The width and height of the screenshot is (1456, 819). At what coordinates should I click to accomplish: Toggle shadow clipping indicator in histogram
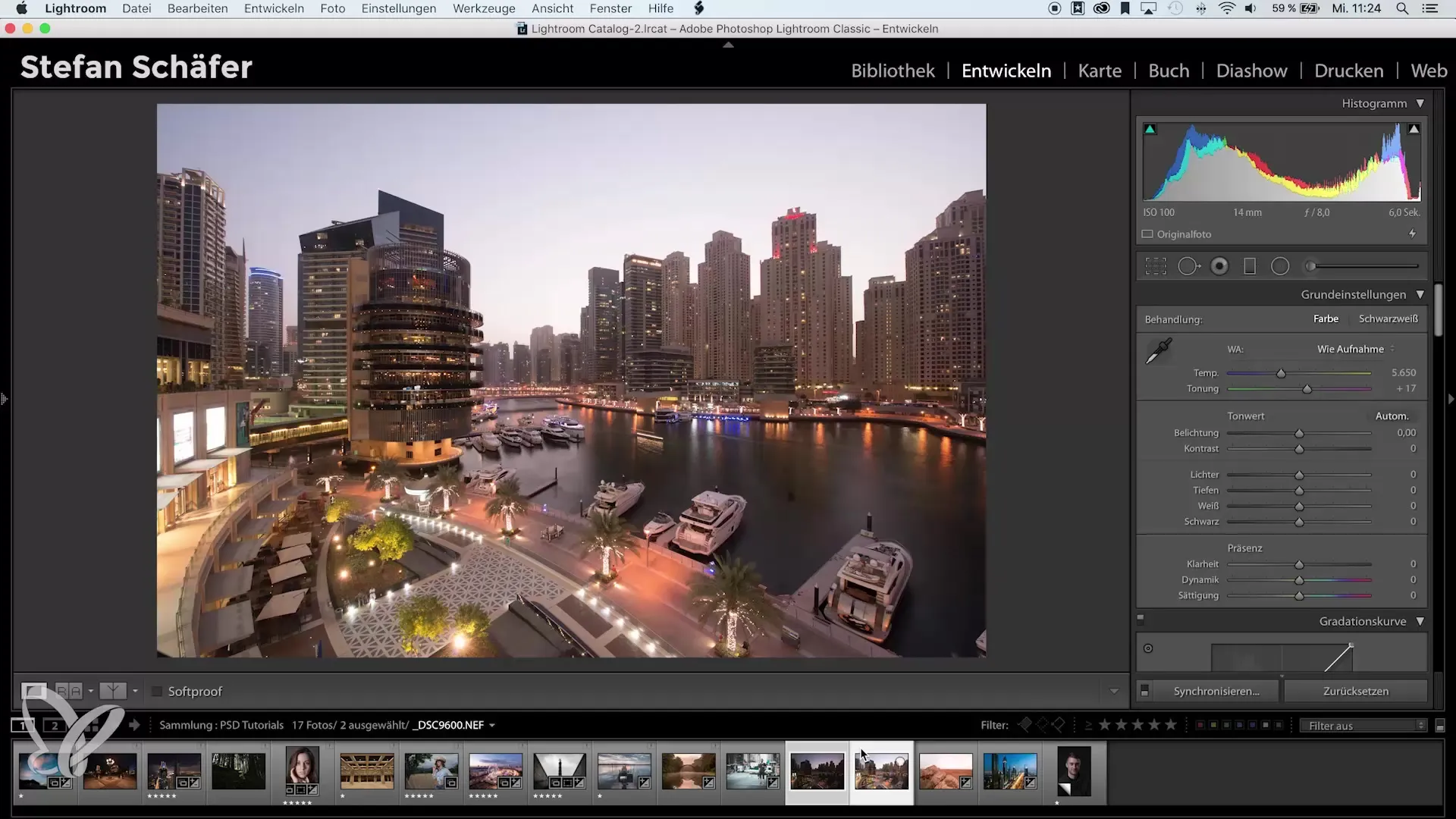pos(1150,130)
